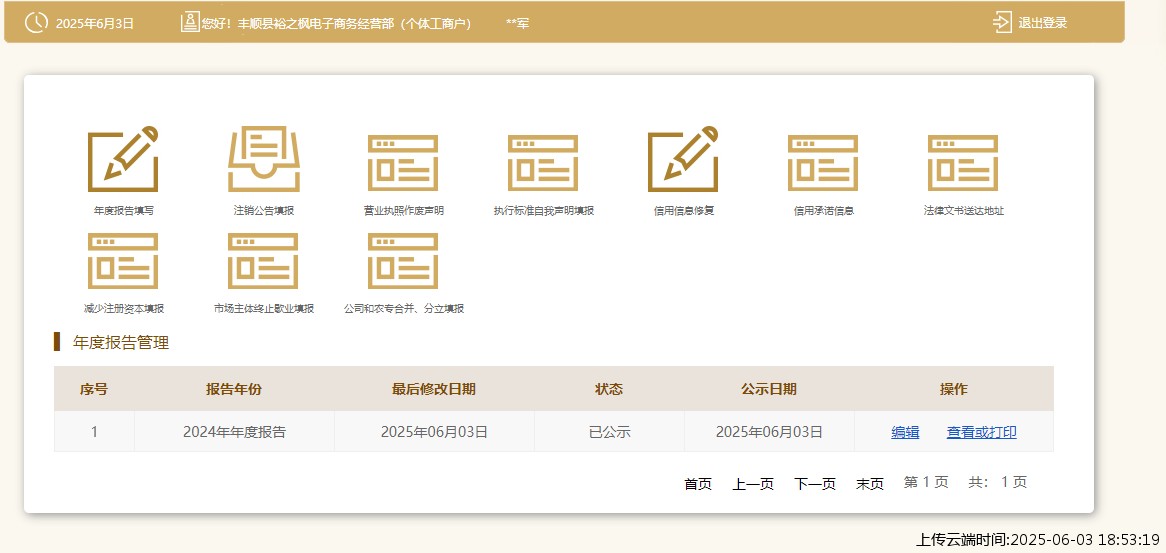
Task: Click the 报告年份 column header
Action: pos(234,389)
